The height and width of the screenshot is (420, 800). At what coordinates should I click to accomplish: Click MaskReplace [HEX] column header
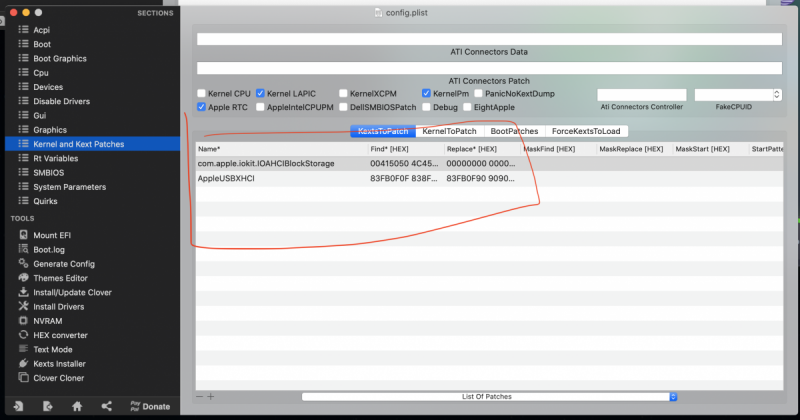(635, 149)
